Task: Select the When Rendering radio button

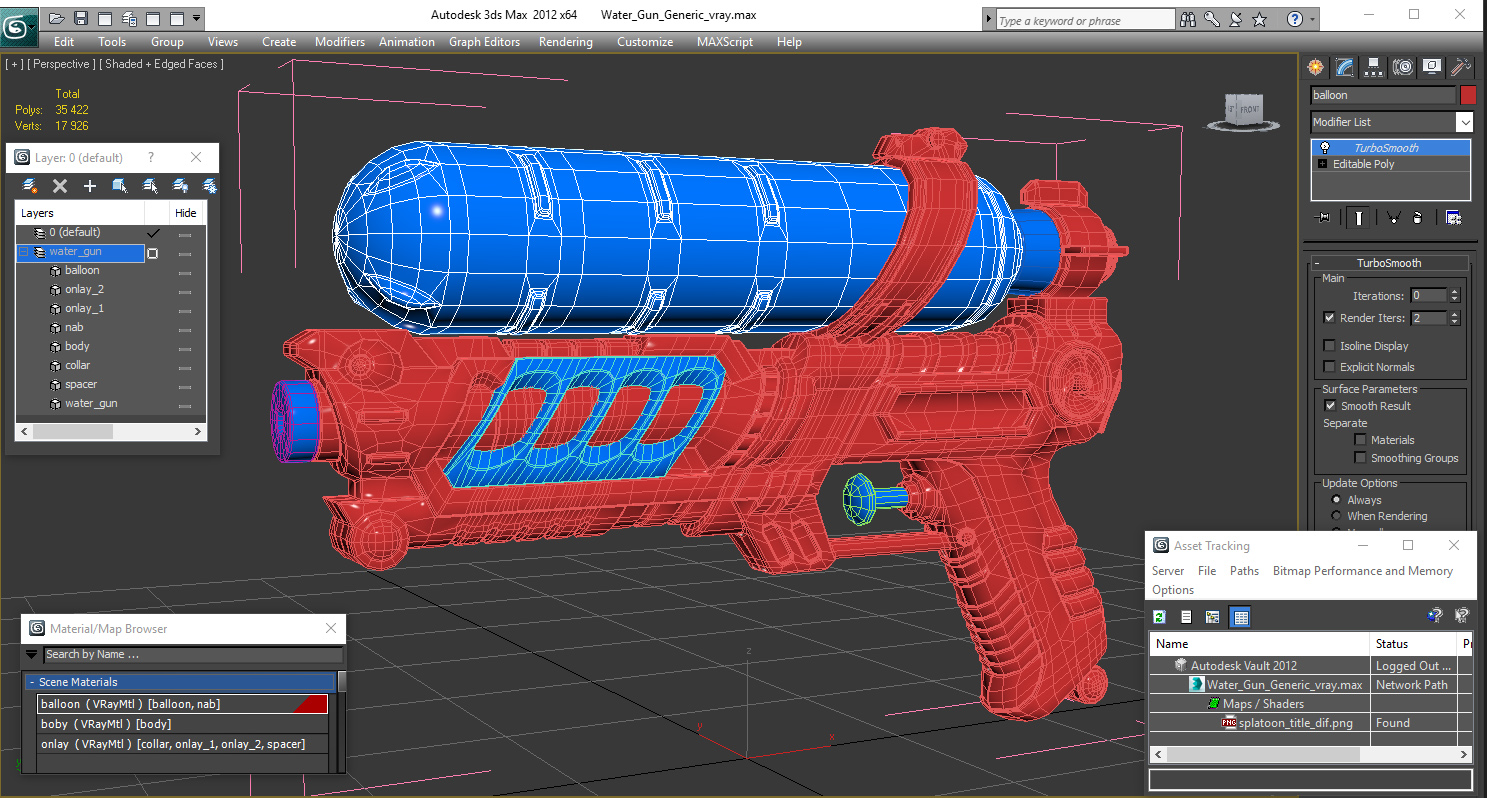Action: point(1336,516)
